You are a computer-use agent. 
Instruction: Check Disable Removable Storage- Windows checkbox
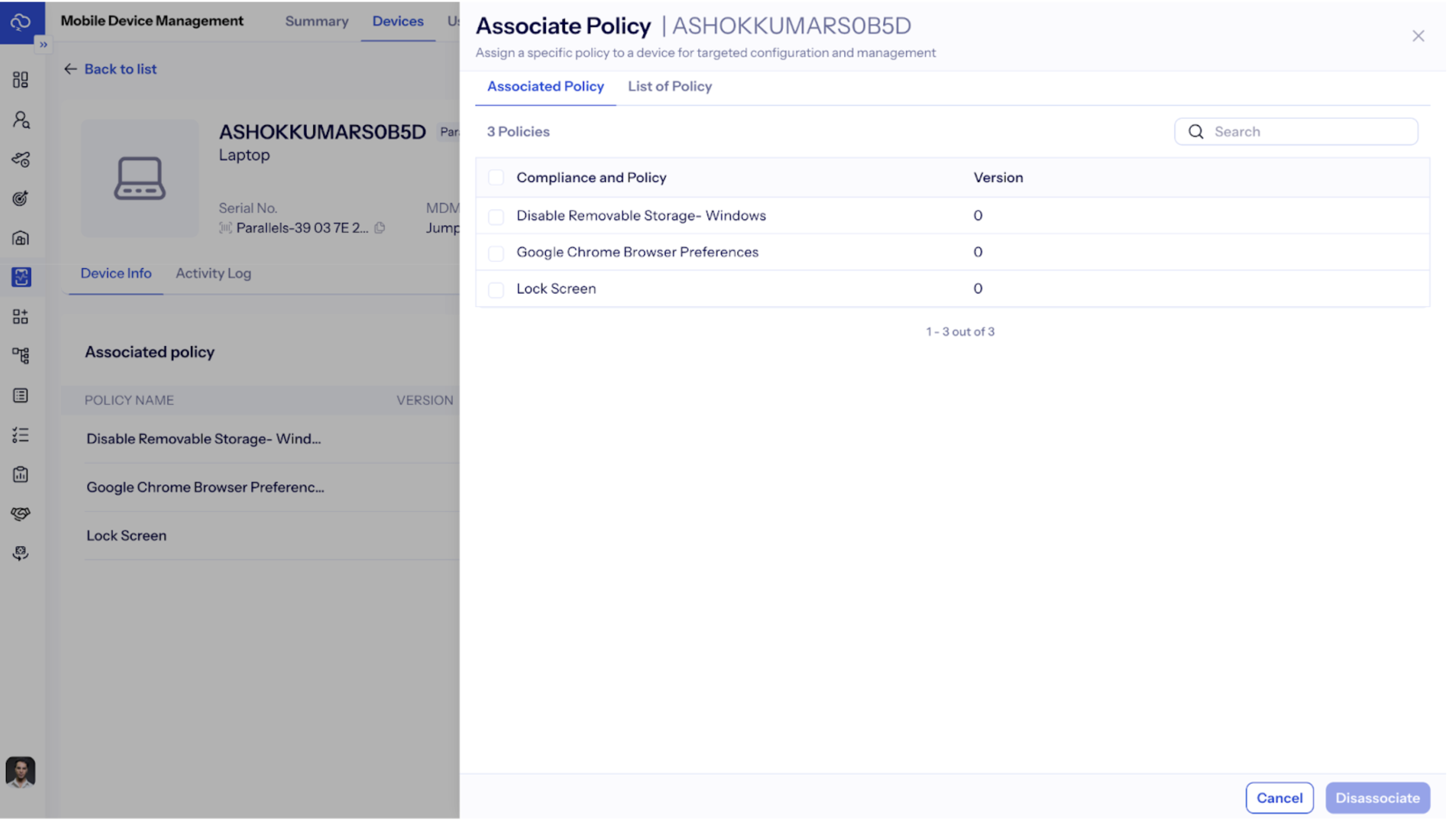point(496,216)
